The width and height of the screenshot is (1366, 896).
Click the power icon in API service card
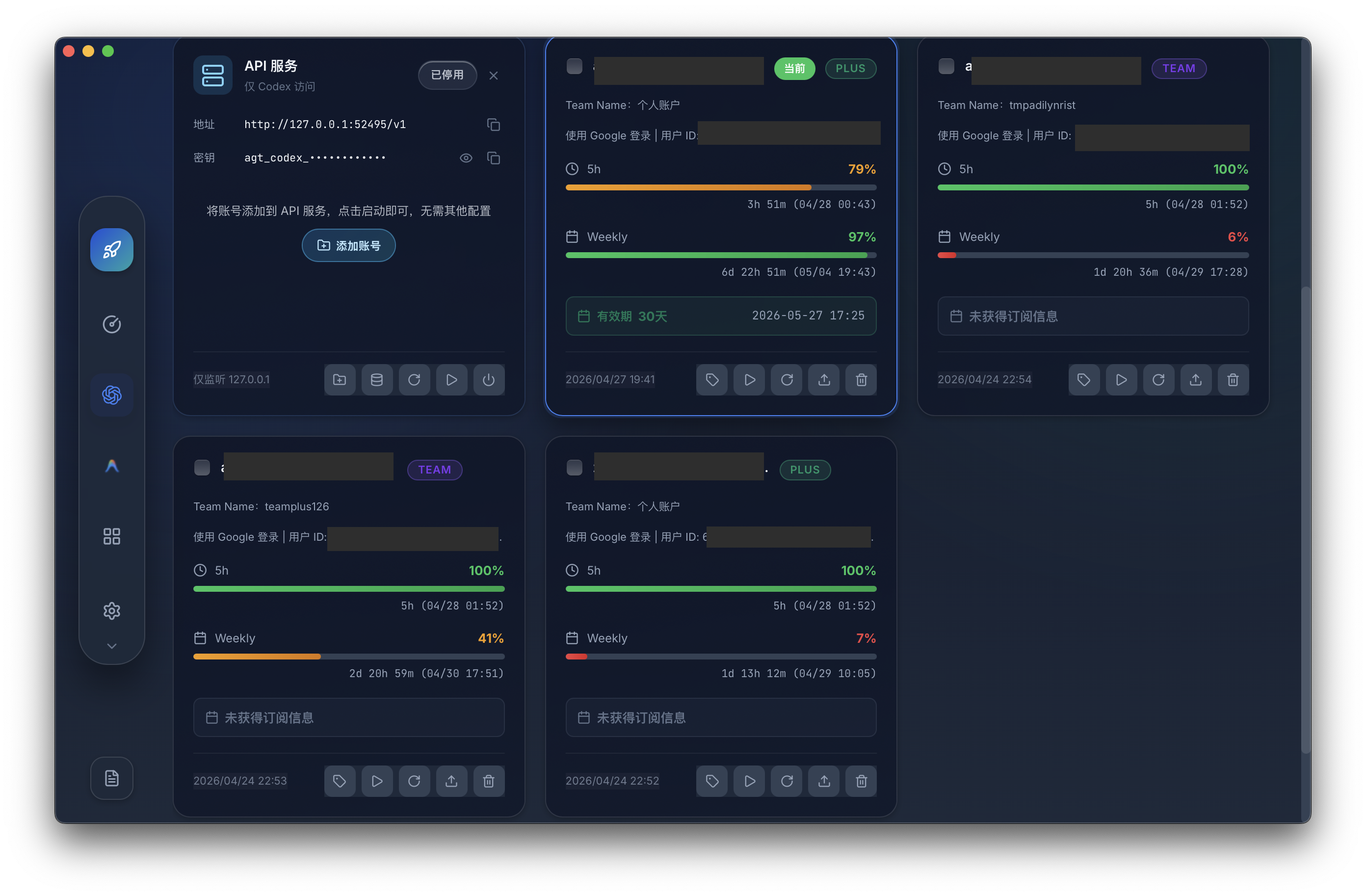click(488, 379)
